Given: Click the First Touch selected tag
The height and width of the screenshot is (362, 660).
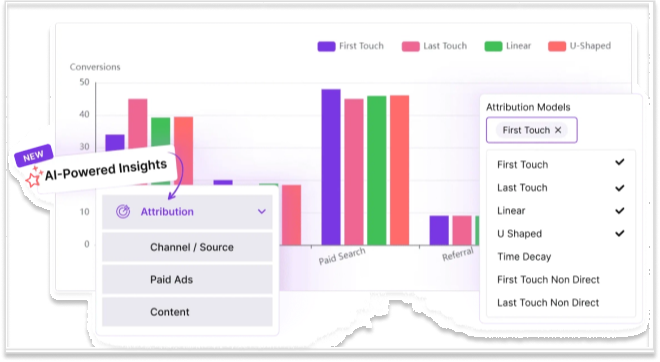Looking at the screenshot, I should click(532, 130).
